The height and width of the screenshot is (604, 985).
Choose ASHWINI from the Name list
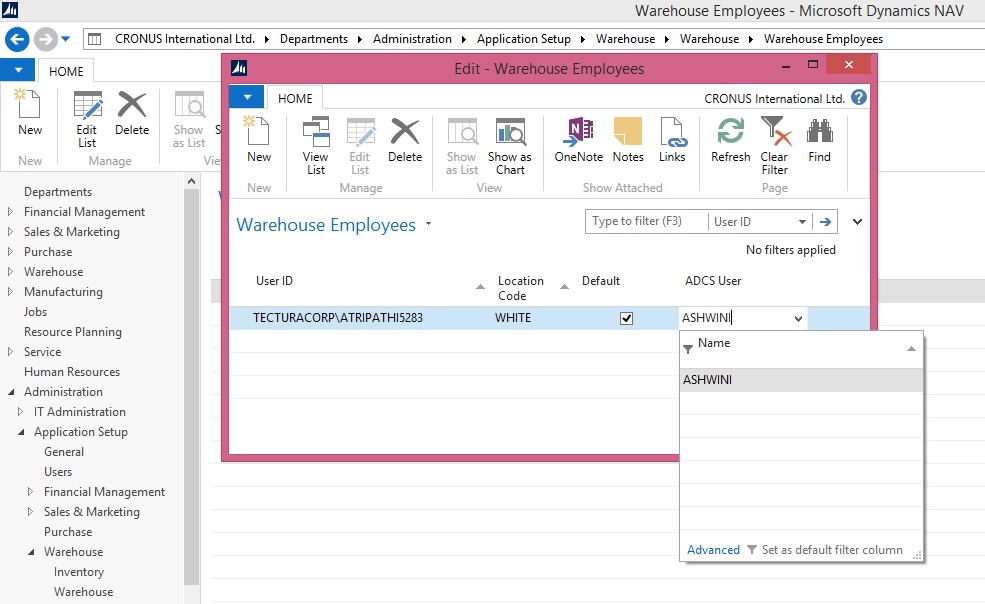[708, 380]
